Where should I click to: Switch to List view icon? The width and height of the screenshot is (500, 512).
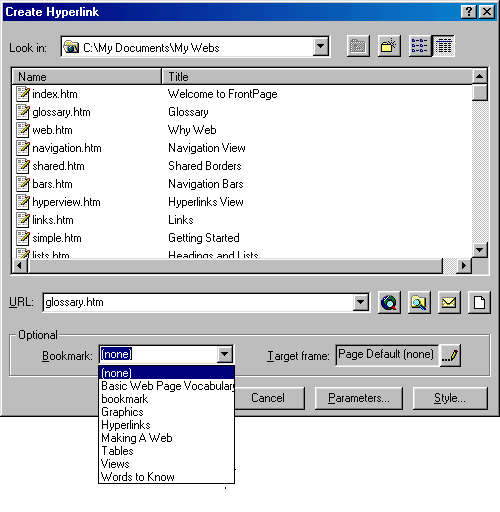pyautogui.click(x=420, y=46)
